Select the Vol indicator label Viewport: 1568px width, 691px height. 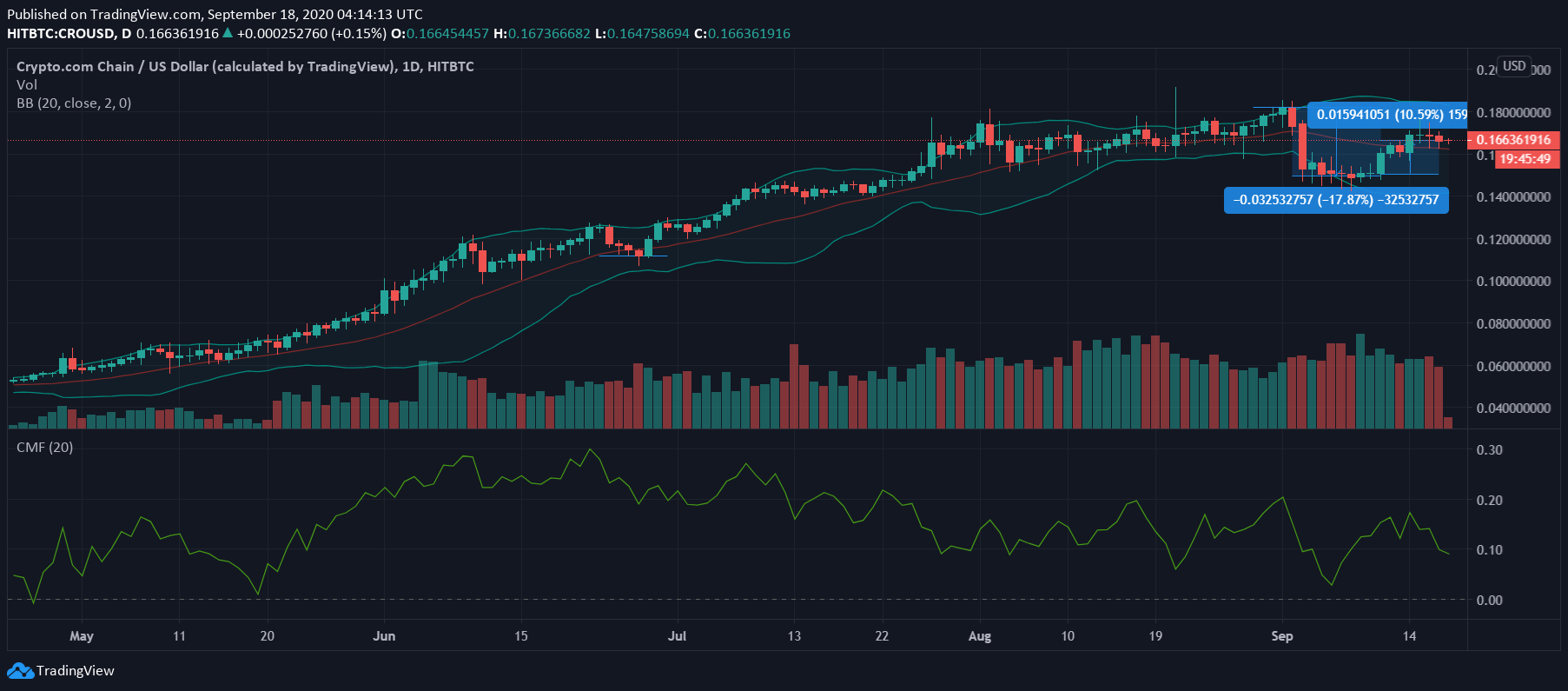pos(27,84)
